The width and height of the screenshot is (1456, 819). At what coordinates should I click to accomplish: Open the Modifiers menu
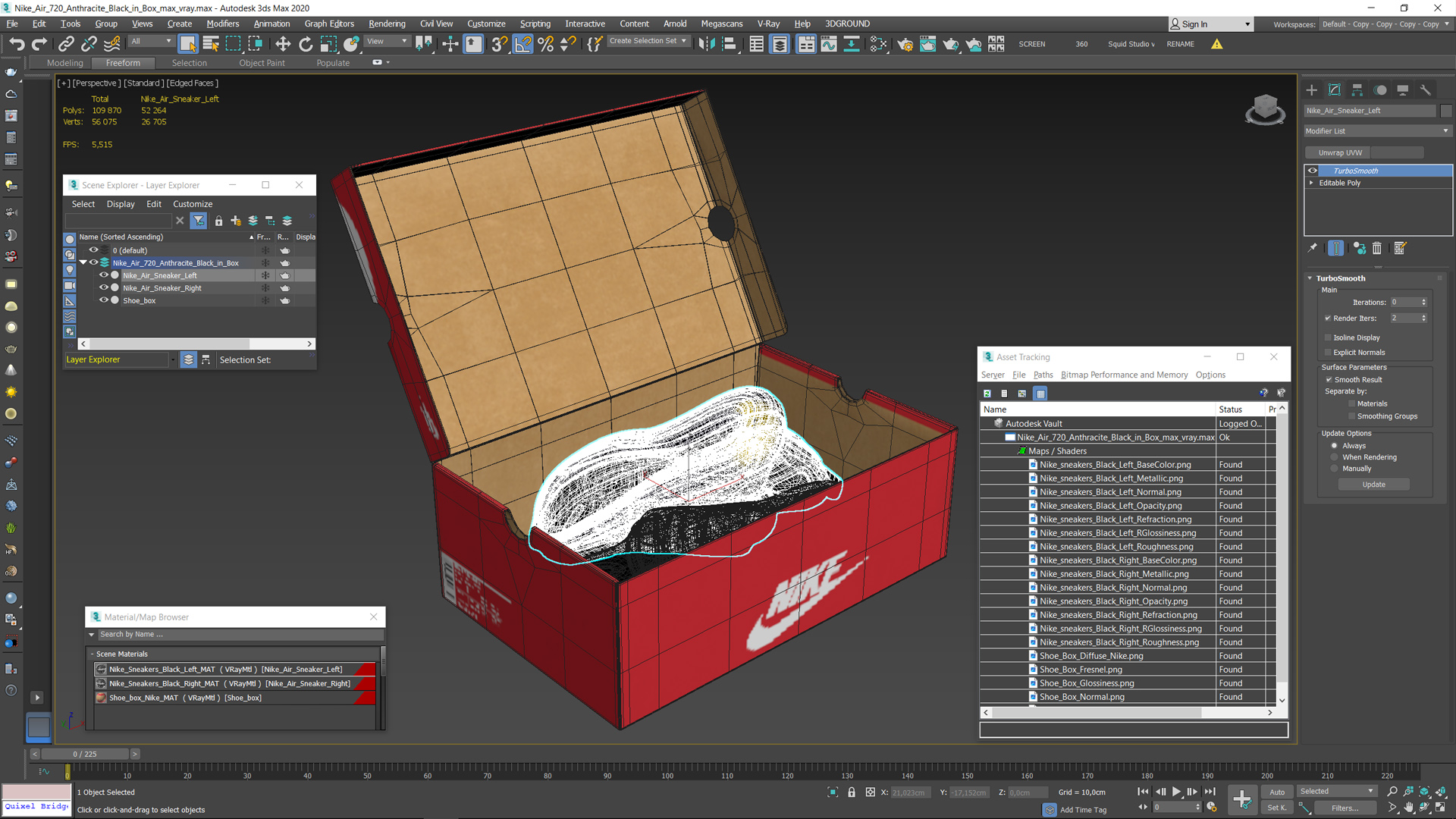pos(222,24)
